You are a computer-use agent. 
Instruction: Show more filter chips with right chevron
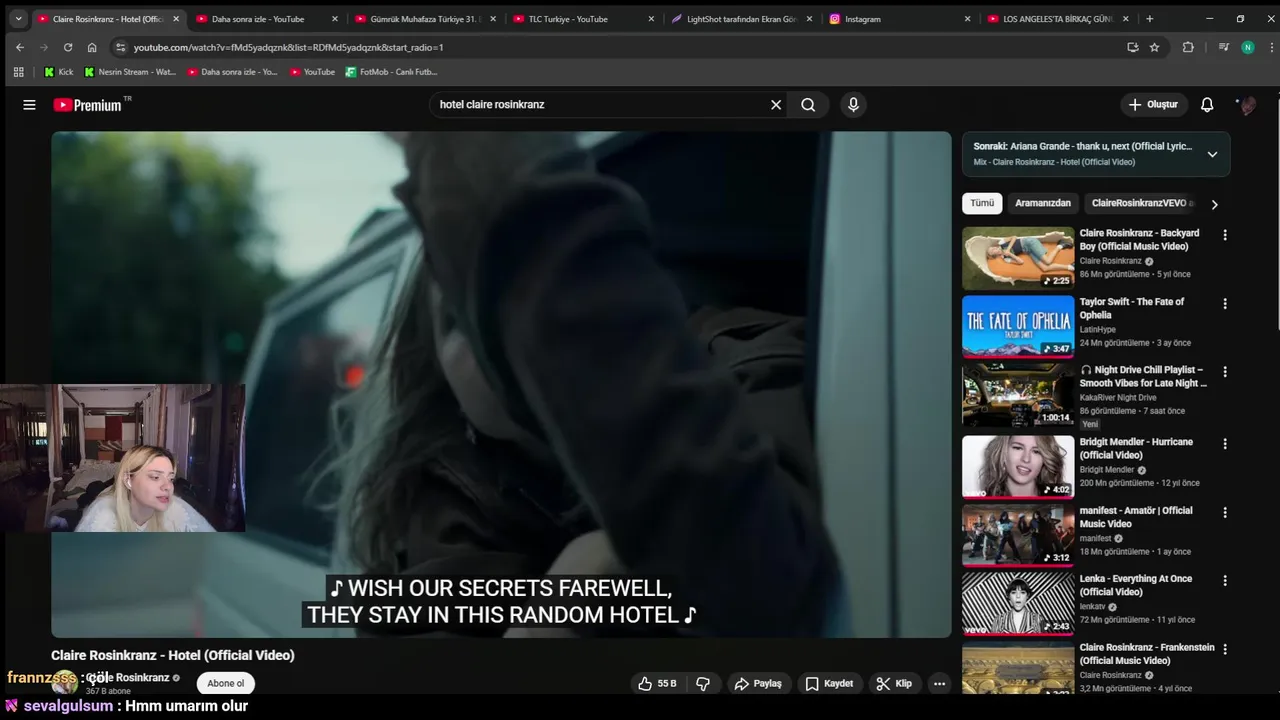(x=1214, y=204)
